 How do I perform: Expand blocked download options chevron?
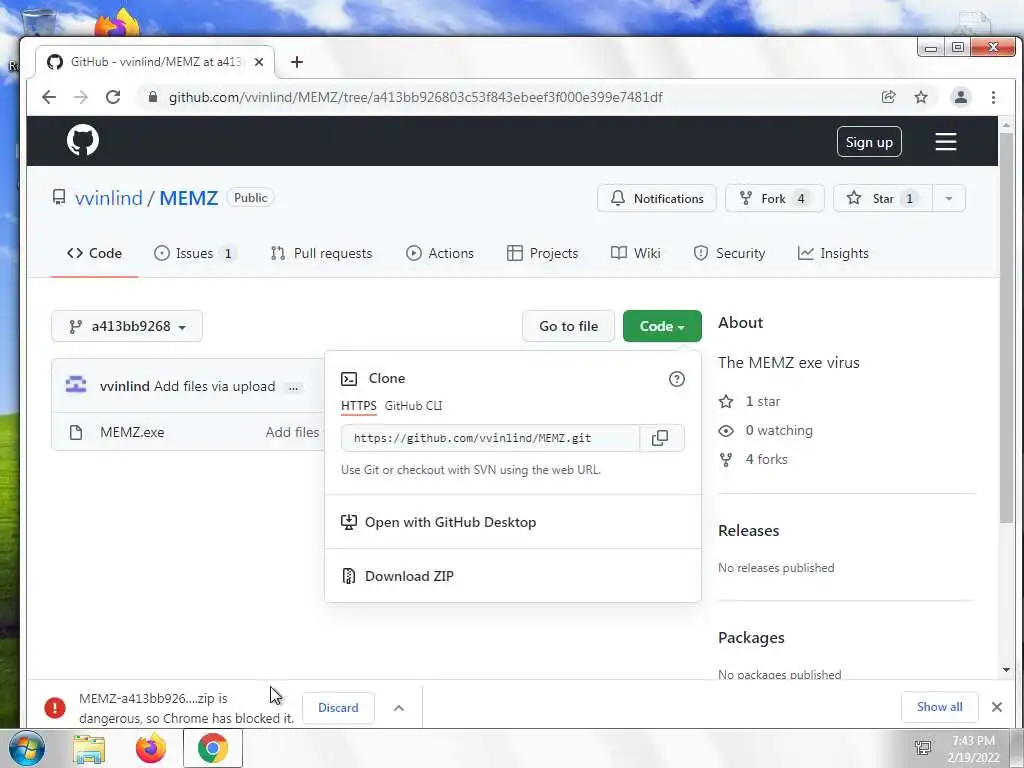399,708
